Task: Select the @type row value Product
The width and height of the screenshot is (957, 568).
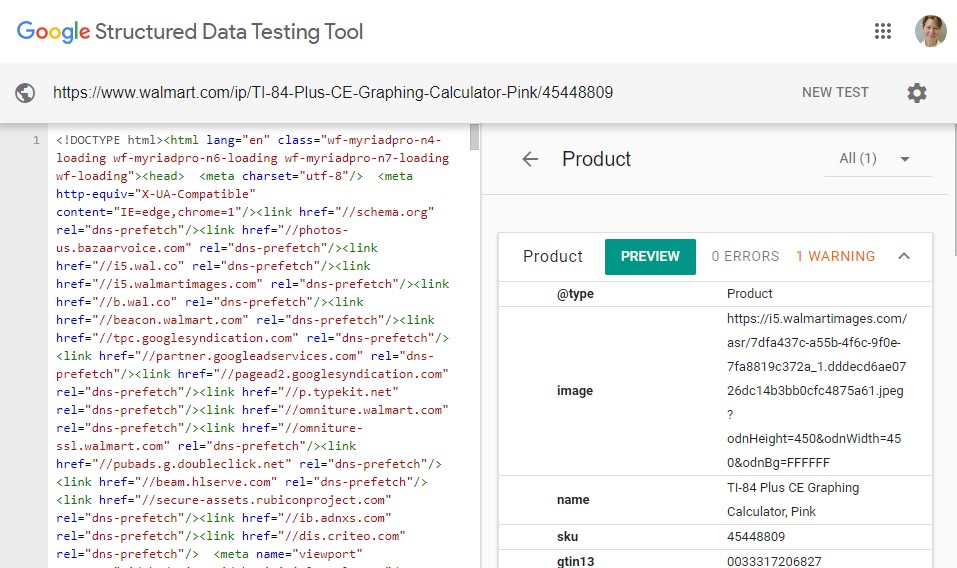Action: (749, 293)
